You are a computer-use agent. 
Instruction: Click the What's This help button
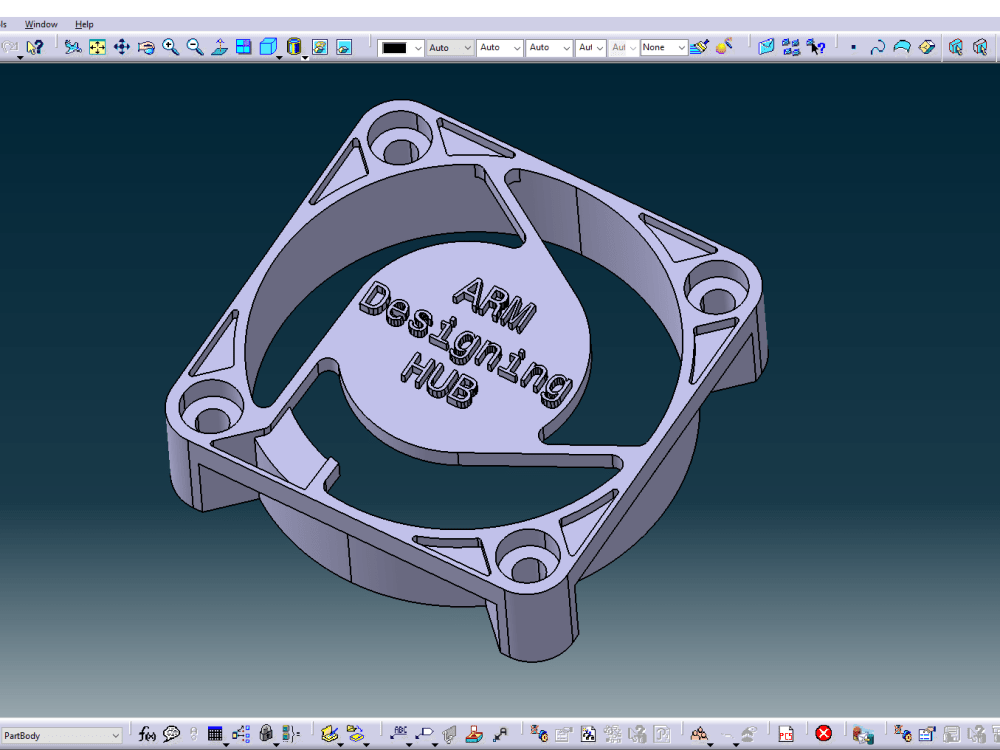coord(815,46)
